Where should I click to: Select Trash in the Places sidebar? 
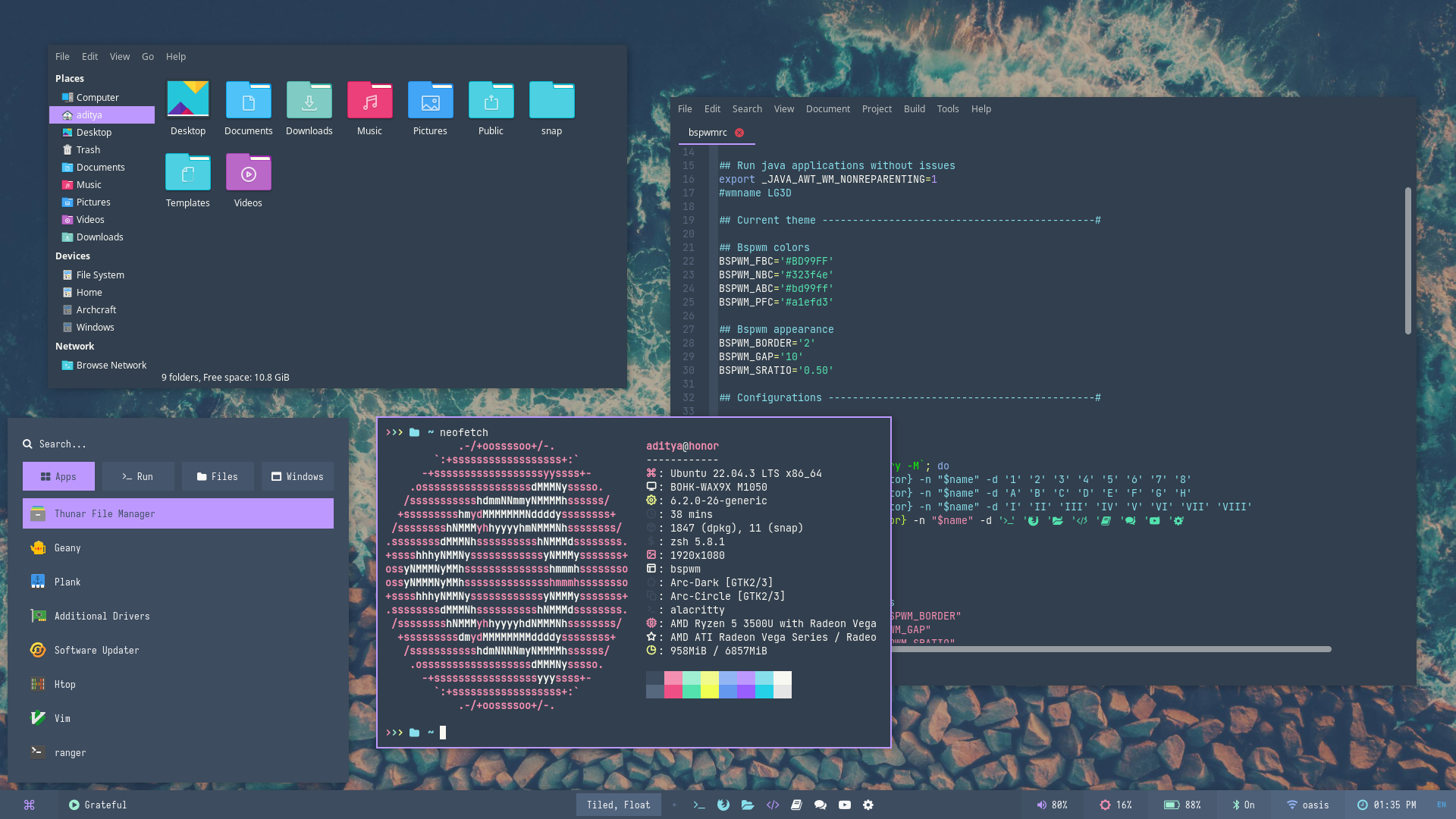(88, 149)
